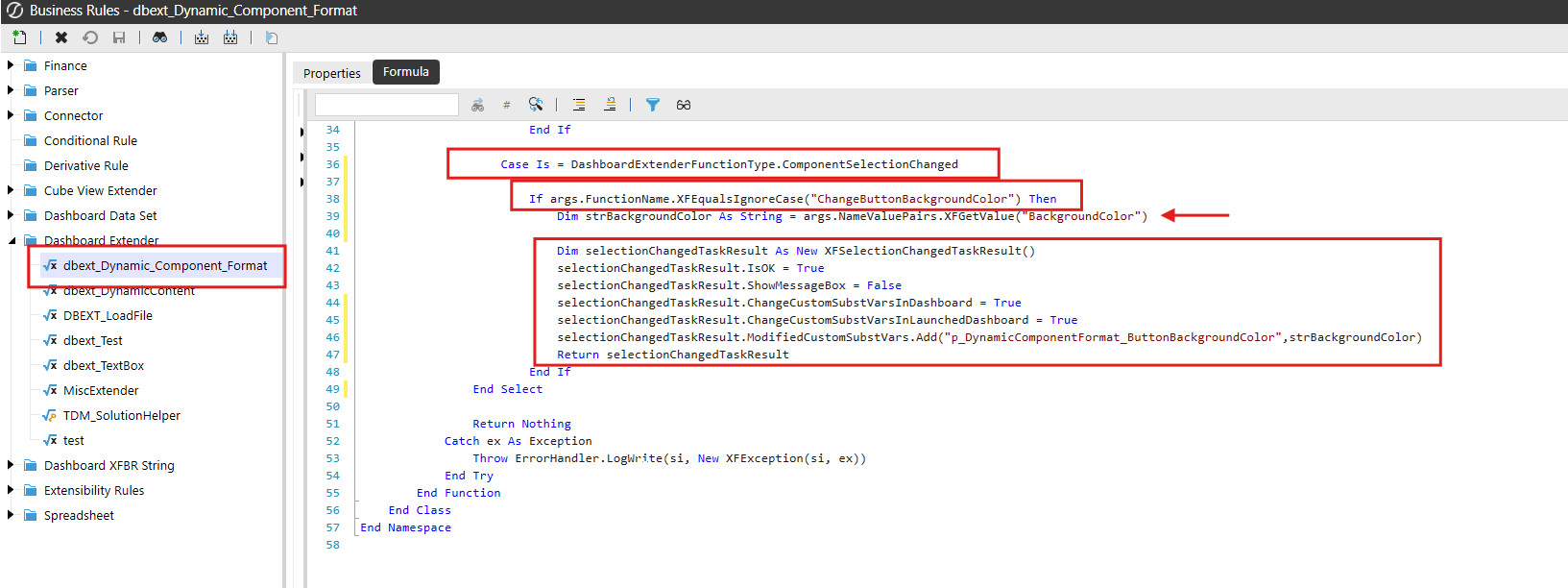Open the DBEXT_LoadFile rule

tap(108, 315)
